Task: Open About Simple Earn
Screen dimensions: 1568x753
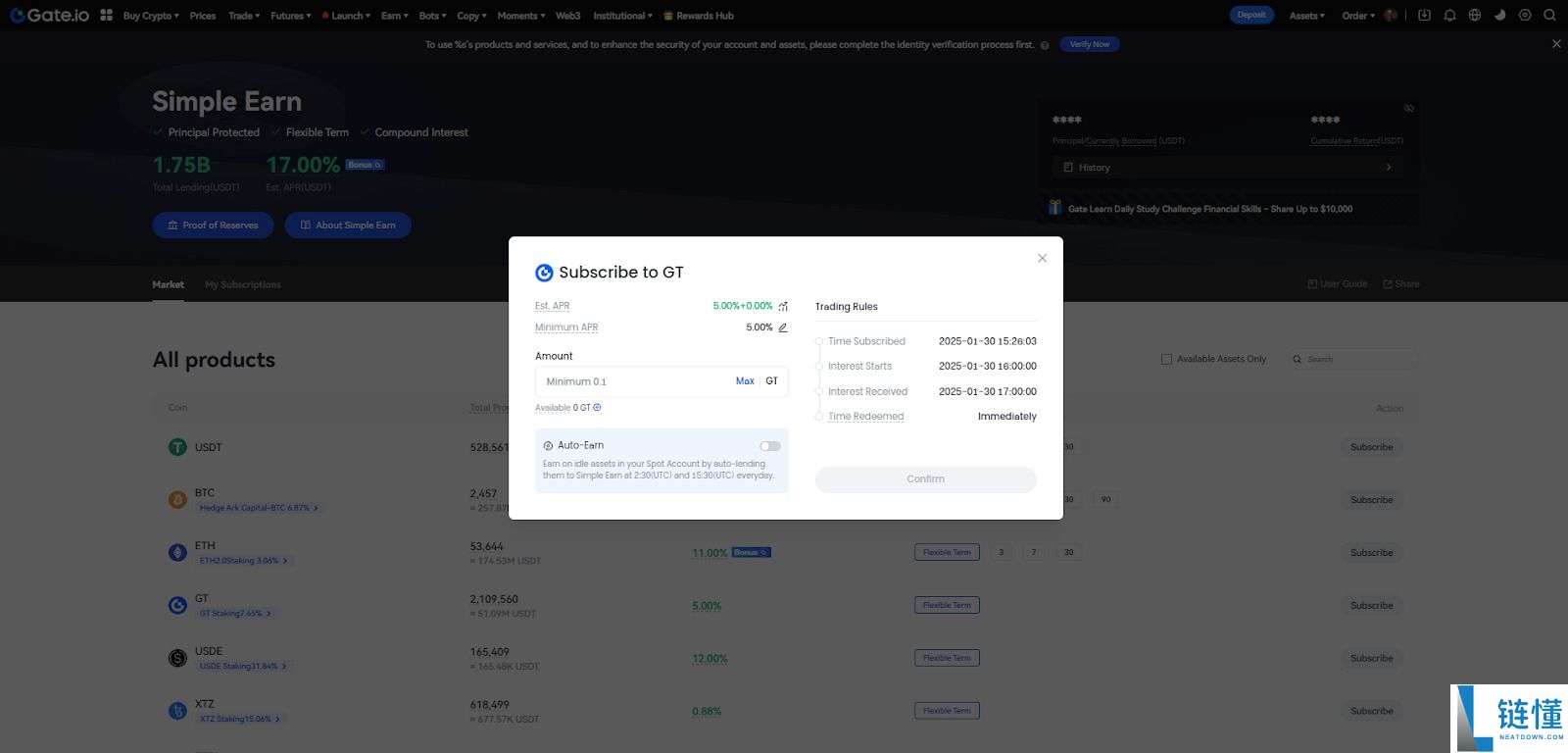Action: point(348,226)
